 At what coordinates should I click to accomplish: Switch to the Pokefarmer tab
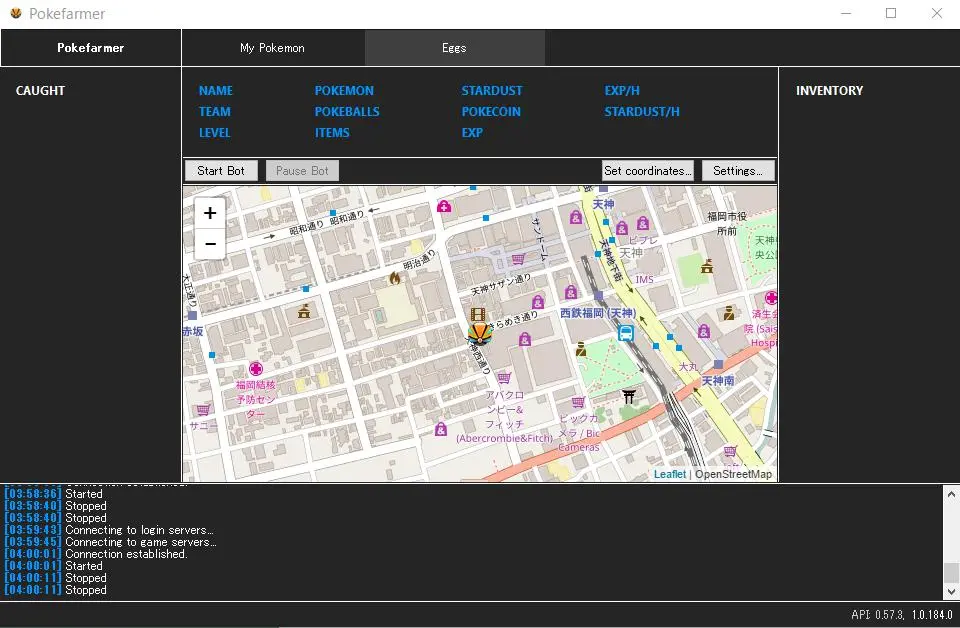click(x=91, y=48)
